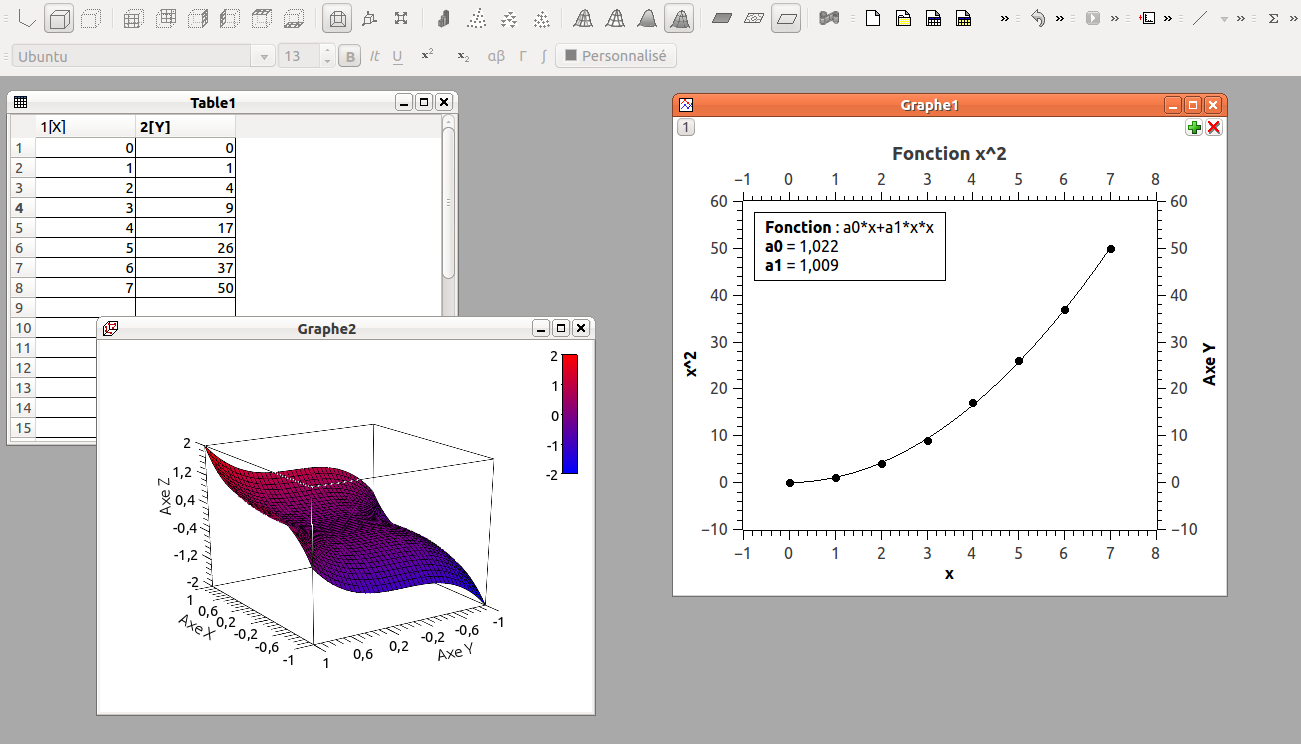Expand the overflow chevron after the sigma icon
1301x744 pixels.
point(1294,18)
